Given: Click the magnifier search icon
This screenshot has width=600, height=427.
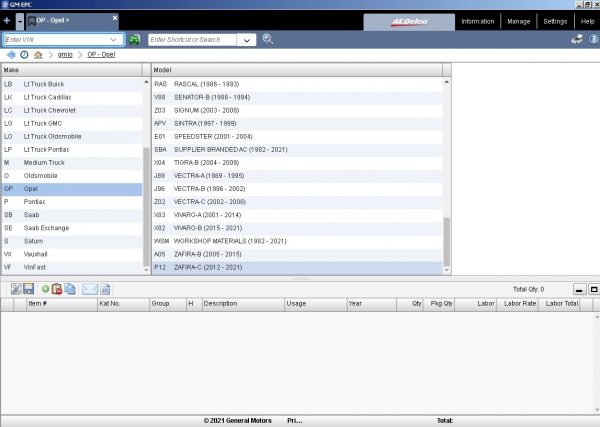Looking at the screenshot, I should (x=267, y=39).
